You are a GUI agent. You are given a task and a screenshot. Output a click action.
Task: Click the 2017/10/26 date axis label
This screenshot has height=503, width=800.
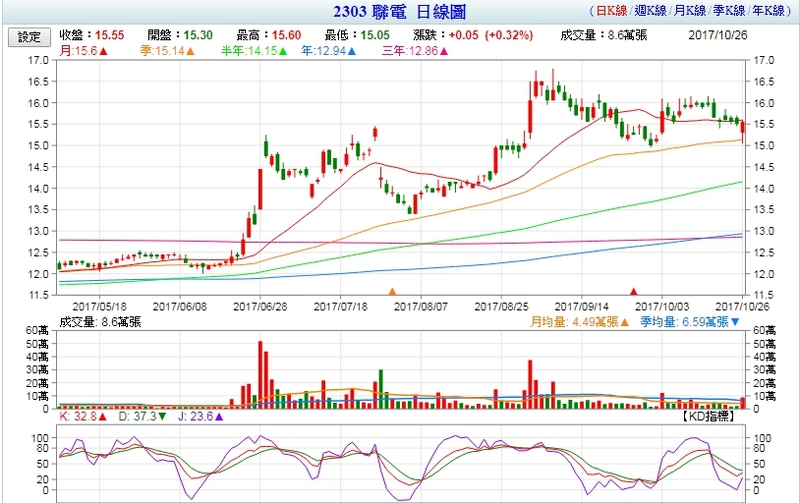pos(742,307)
